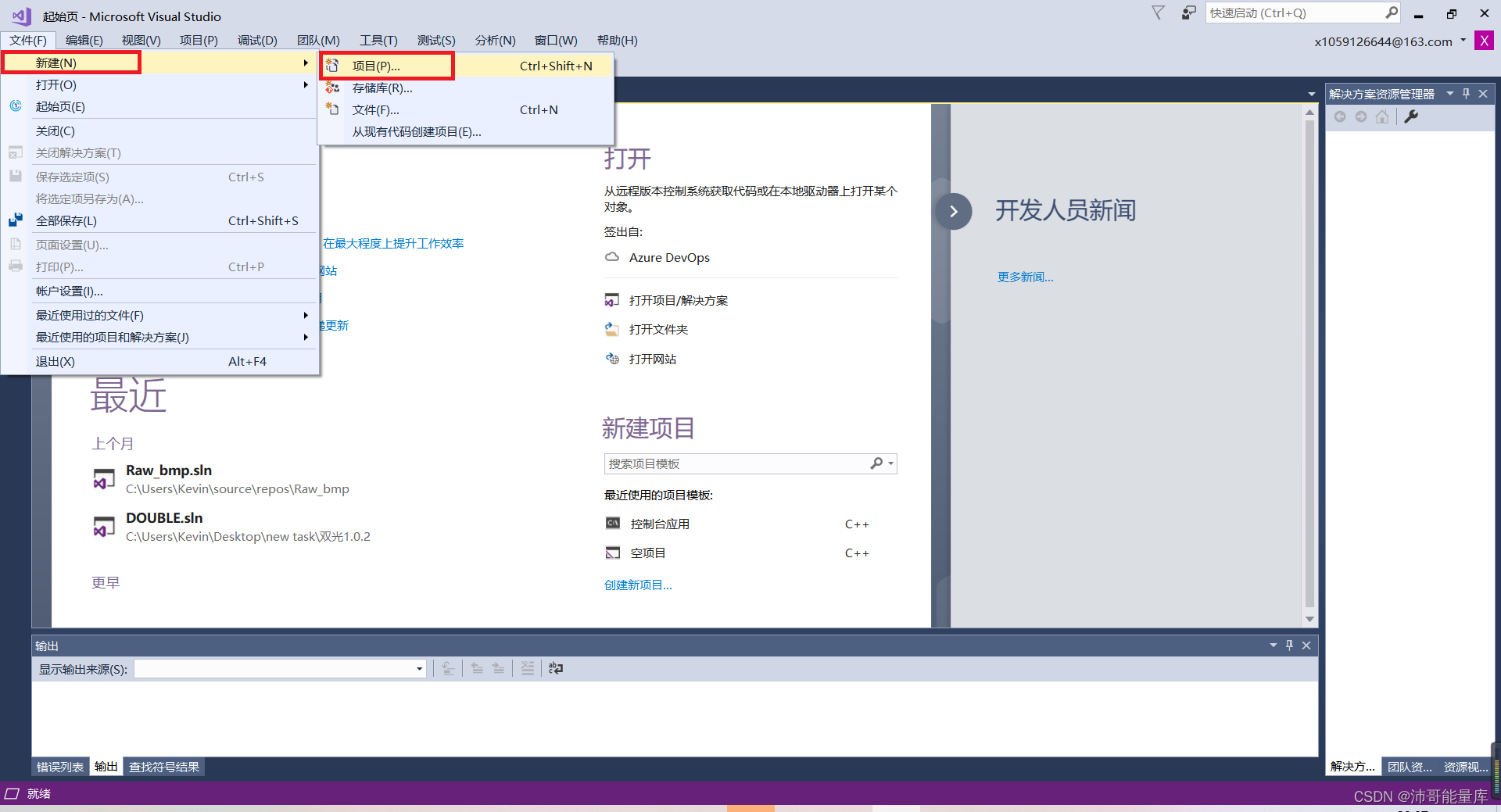Switch to 错误列表 tab

[60, 767]
